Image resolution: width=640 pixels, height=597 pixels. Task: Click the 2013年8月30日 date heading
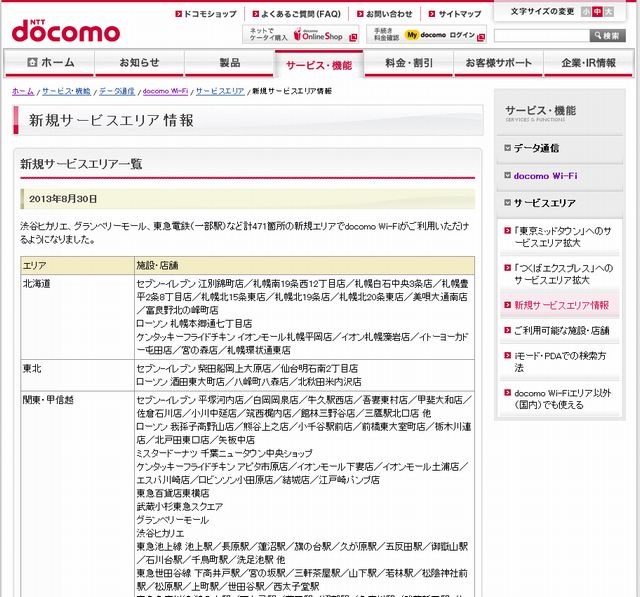[63, 199]
